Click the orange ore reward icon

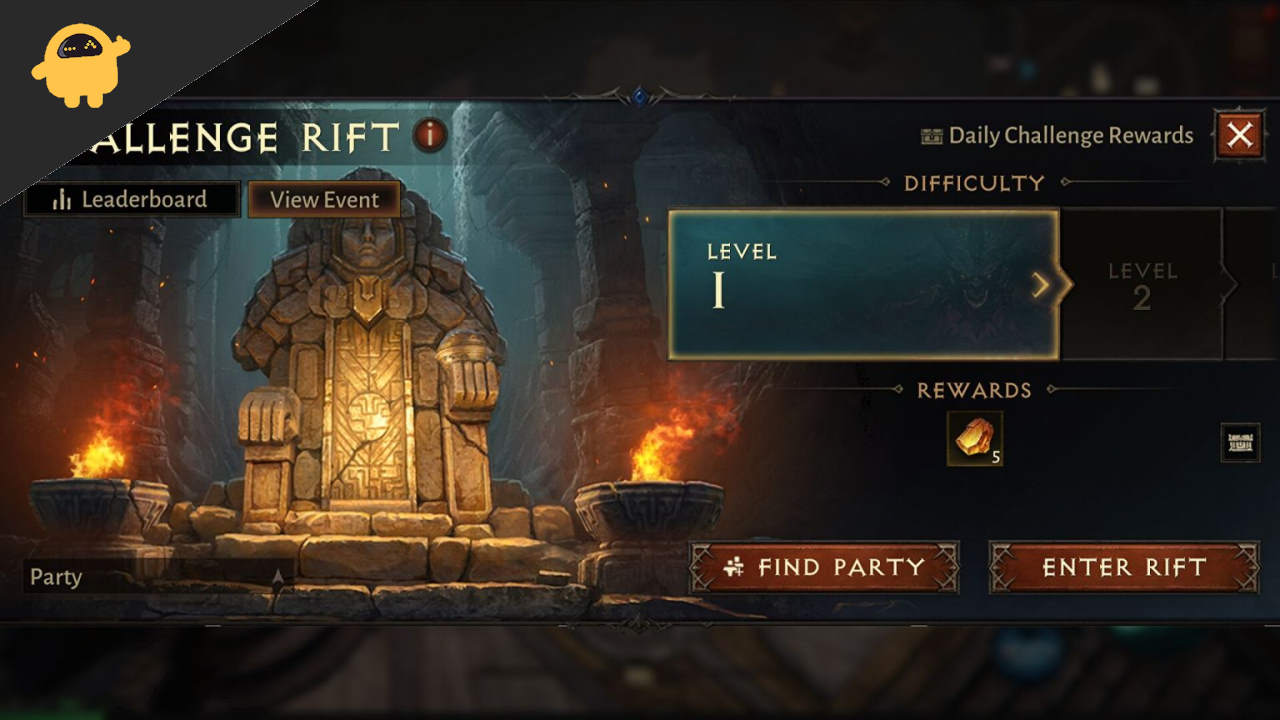tap(974, 439)
